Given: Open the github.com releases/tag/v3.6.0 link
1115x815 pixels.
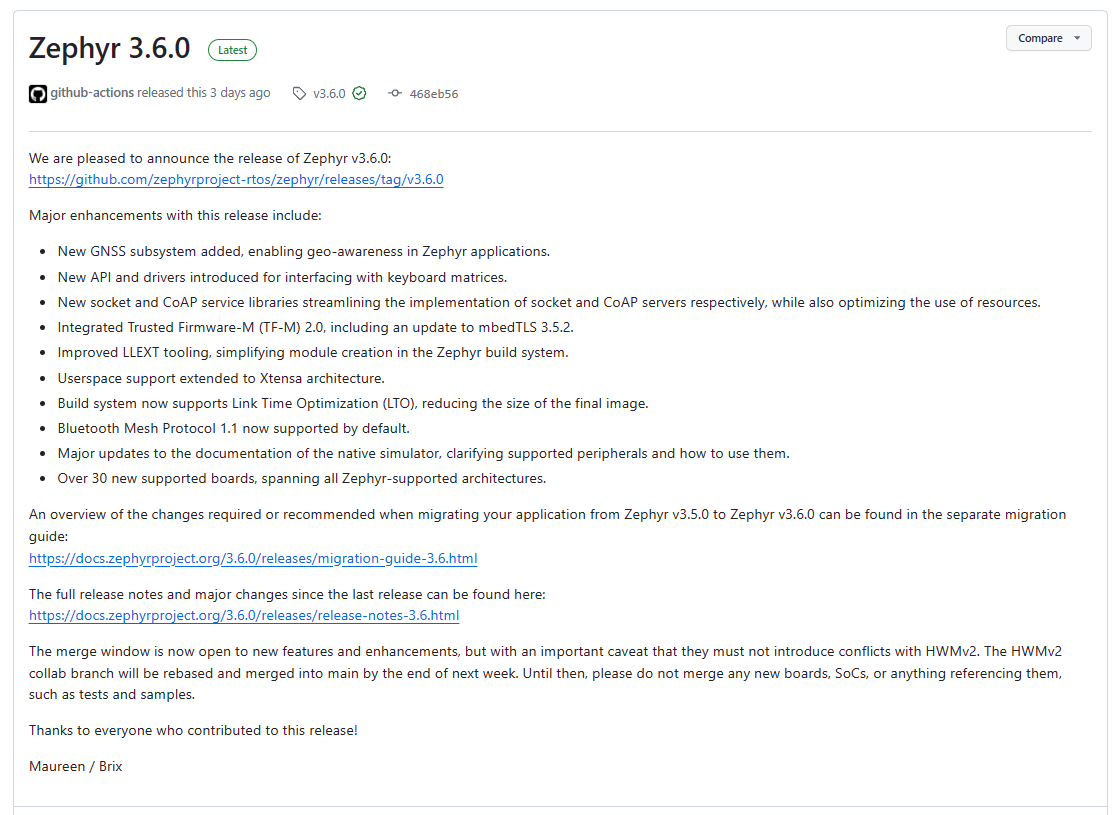Looking at the screenshot, I should [x=236, y=180].
